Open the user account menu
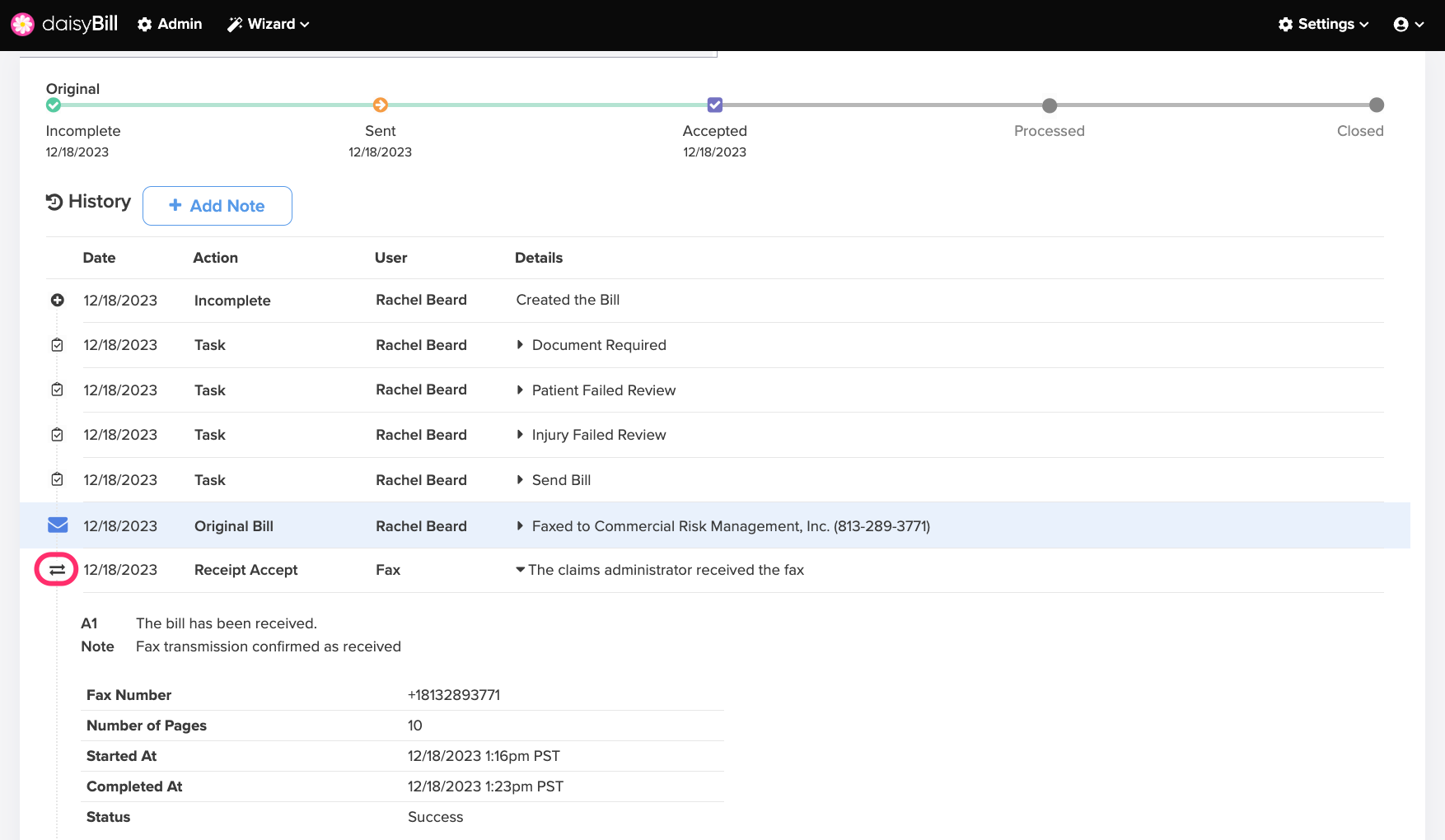Image resolution: width=1445 pixels, height=840 pixels. click(1408, 25)
